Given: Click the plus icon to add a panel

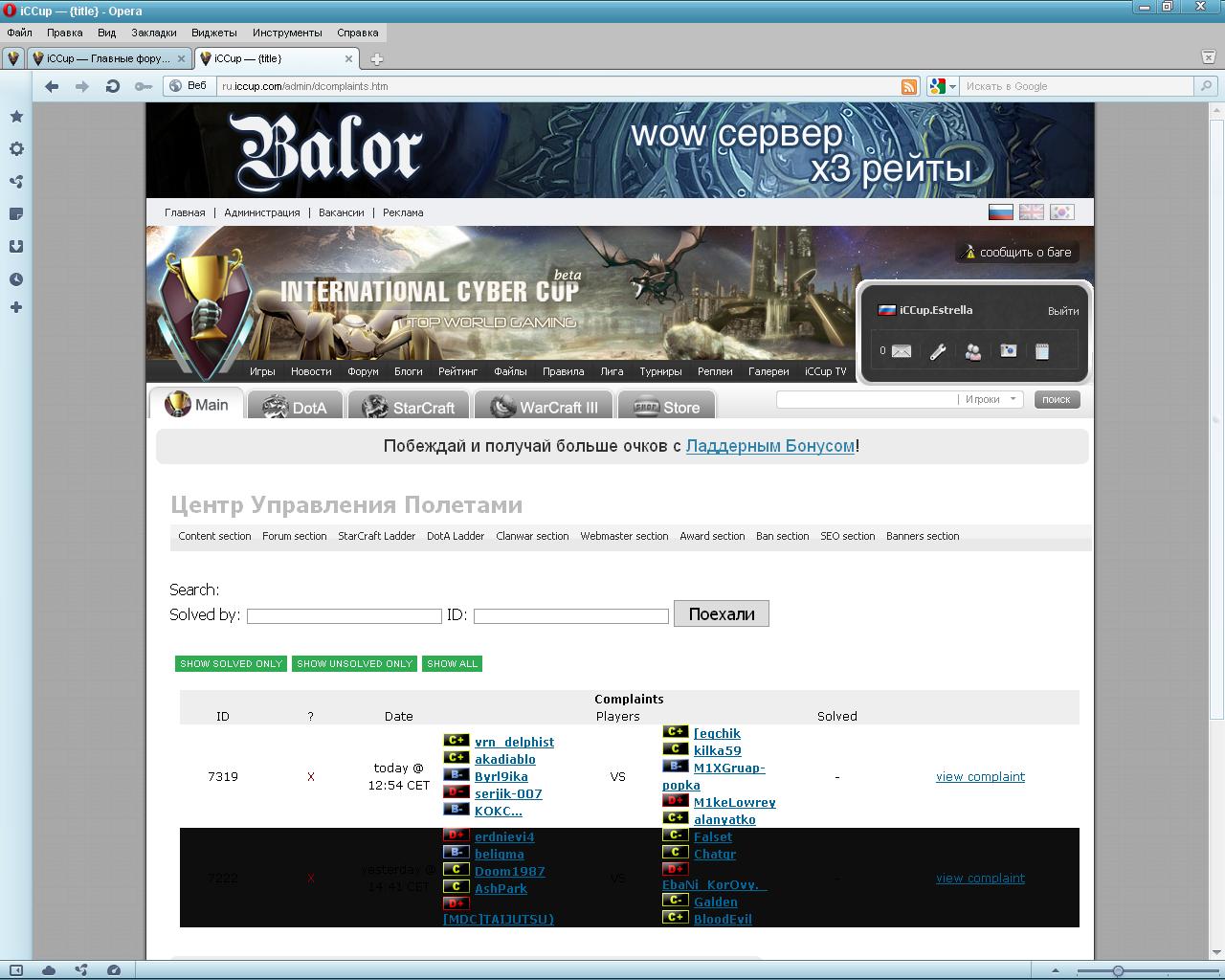Looking at the screenshot, I should click(x=16, y=307).
